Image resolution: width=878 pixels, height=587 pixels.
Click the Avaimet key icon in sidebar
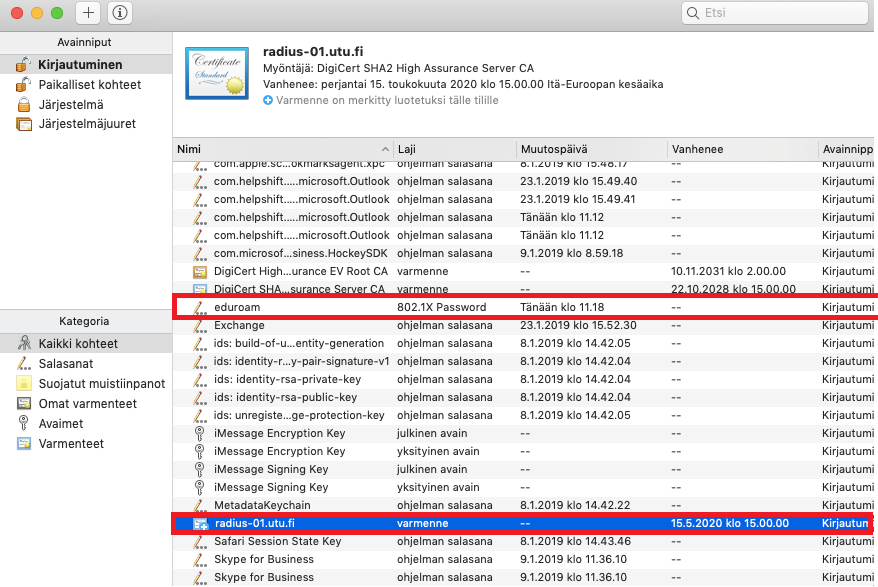(23, 423)
